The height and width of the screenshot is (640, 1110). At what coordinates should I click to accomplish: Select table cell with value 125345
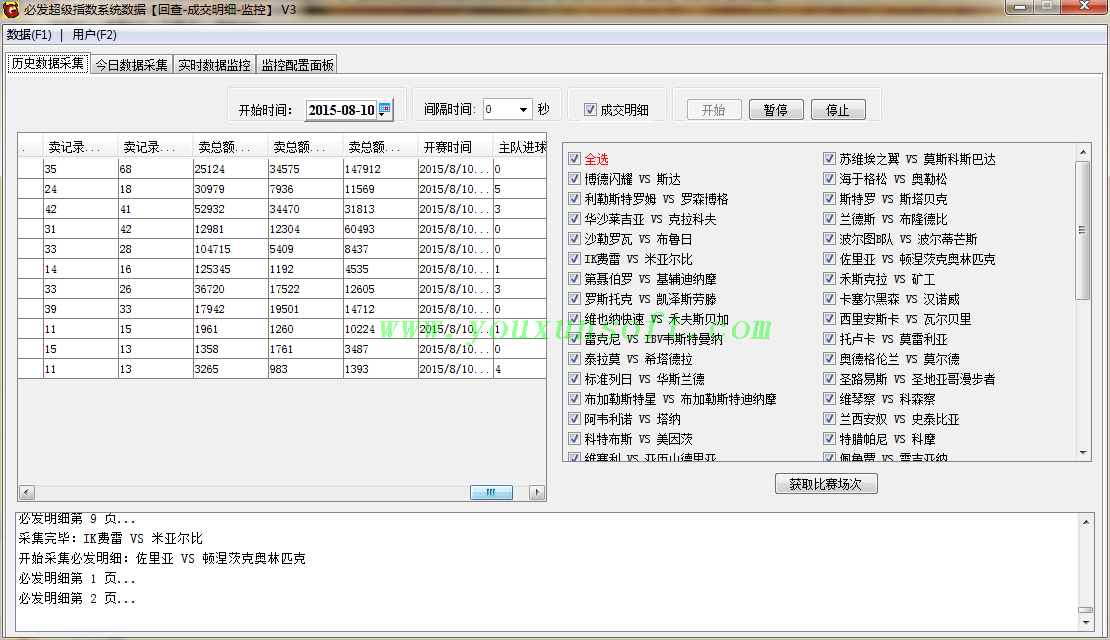[x=230, y=269]
